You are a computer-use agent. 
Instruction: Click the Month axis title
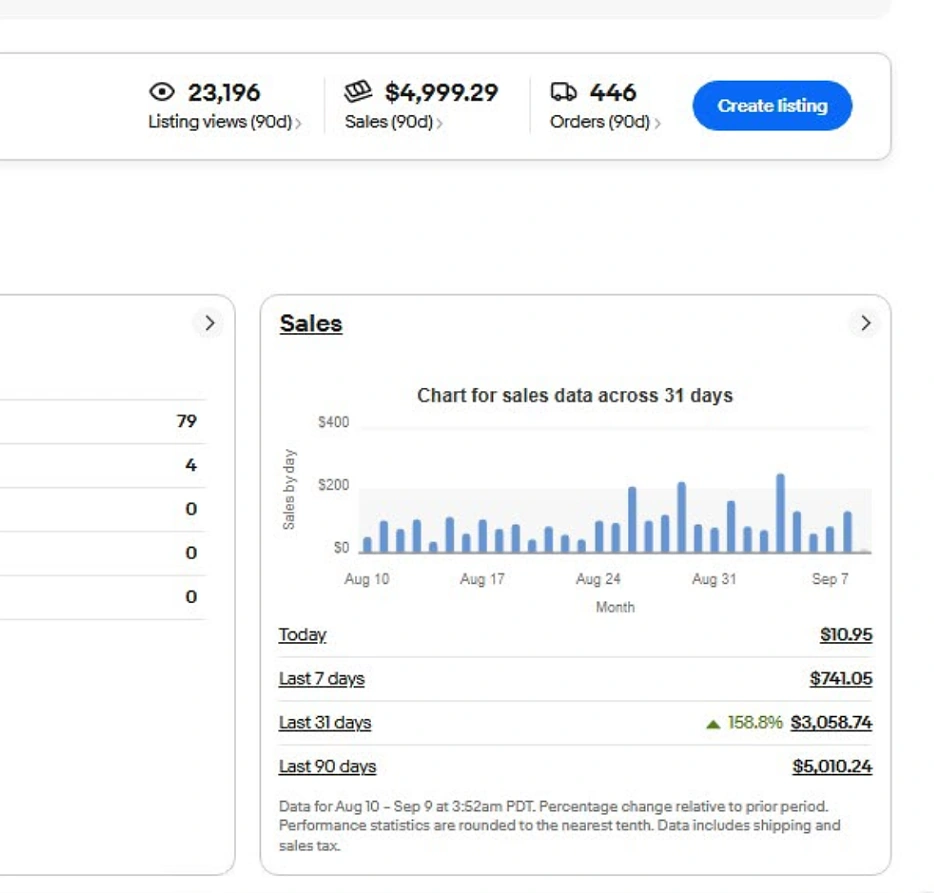[615, 608]
